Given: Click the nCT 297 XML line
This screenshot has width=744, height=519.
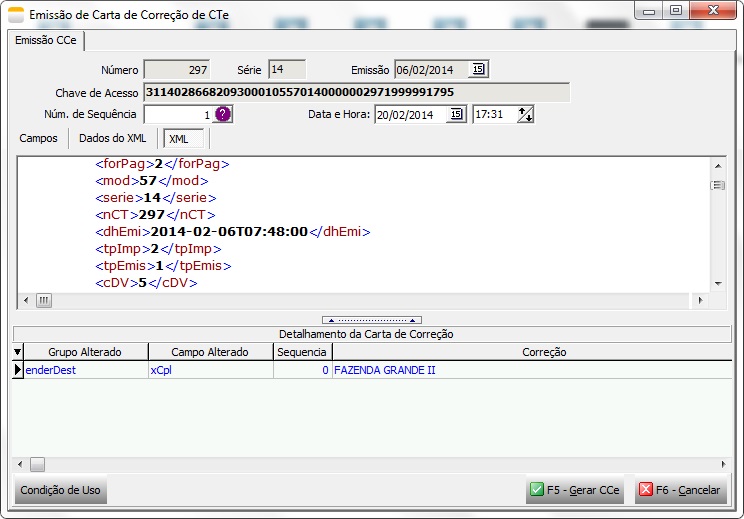Looking at the screenshot, I should pos(155,214).
